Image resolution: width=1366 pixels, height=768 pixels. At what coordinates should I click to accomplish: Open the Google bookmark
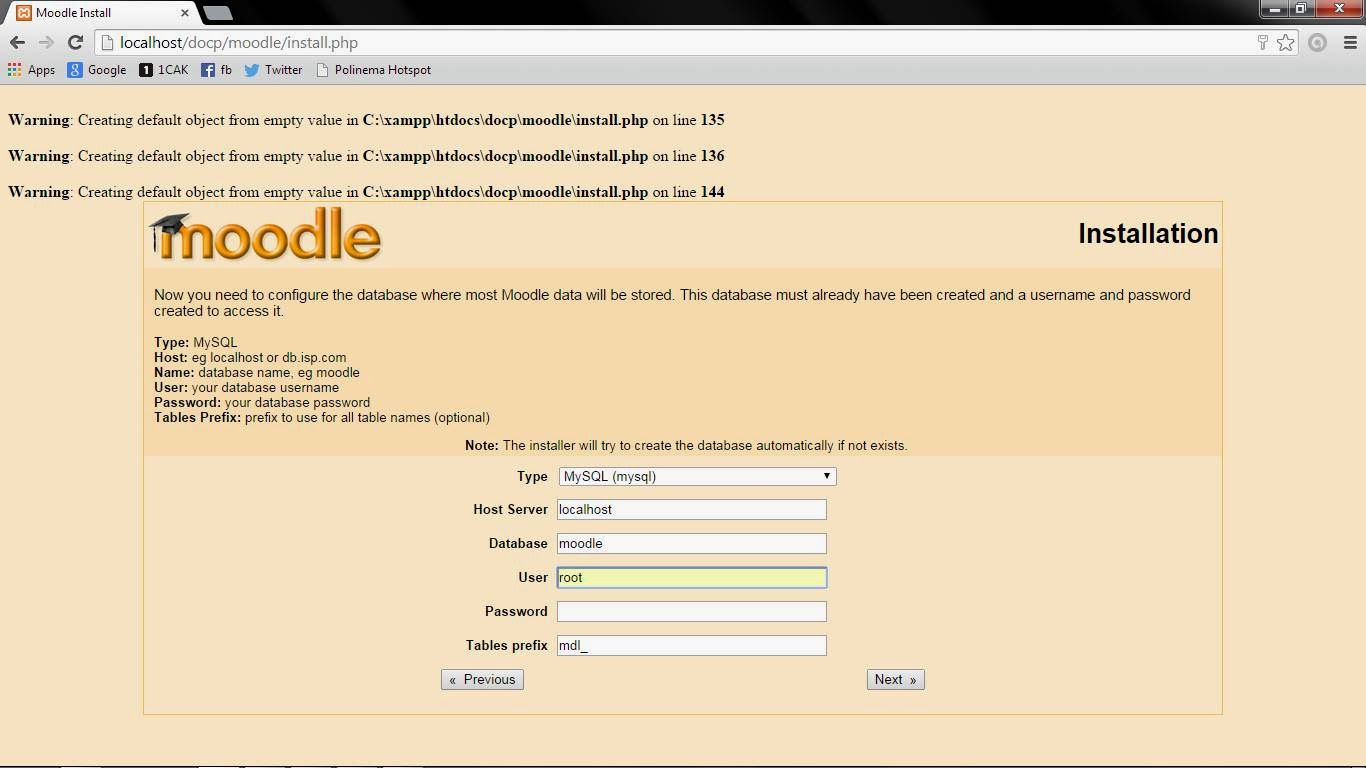coord(98,70)
